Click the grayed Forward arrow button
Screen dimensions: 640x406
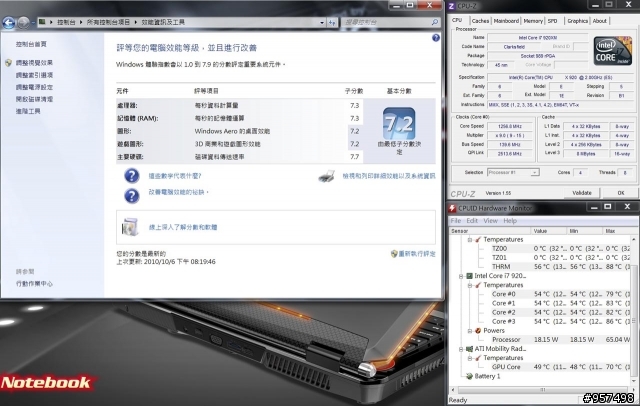coord(24,23)
